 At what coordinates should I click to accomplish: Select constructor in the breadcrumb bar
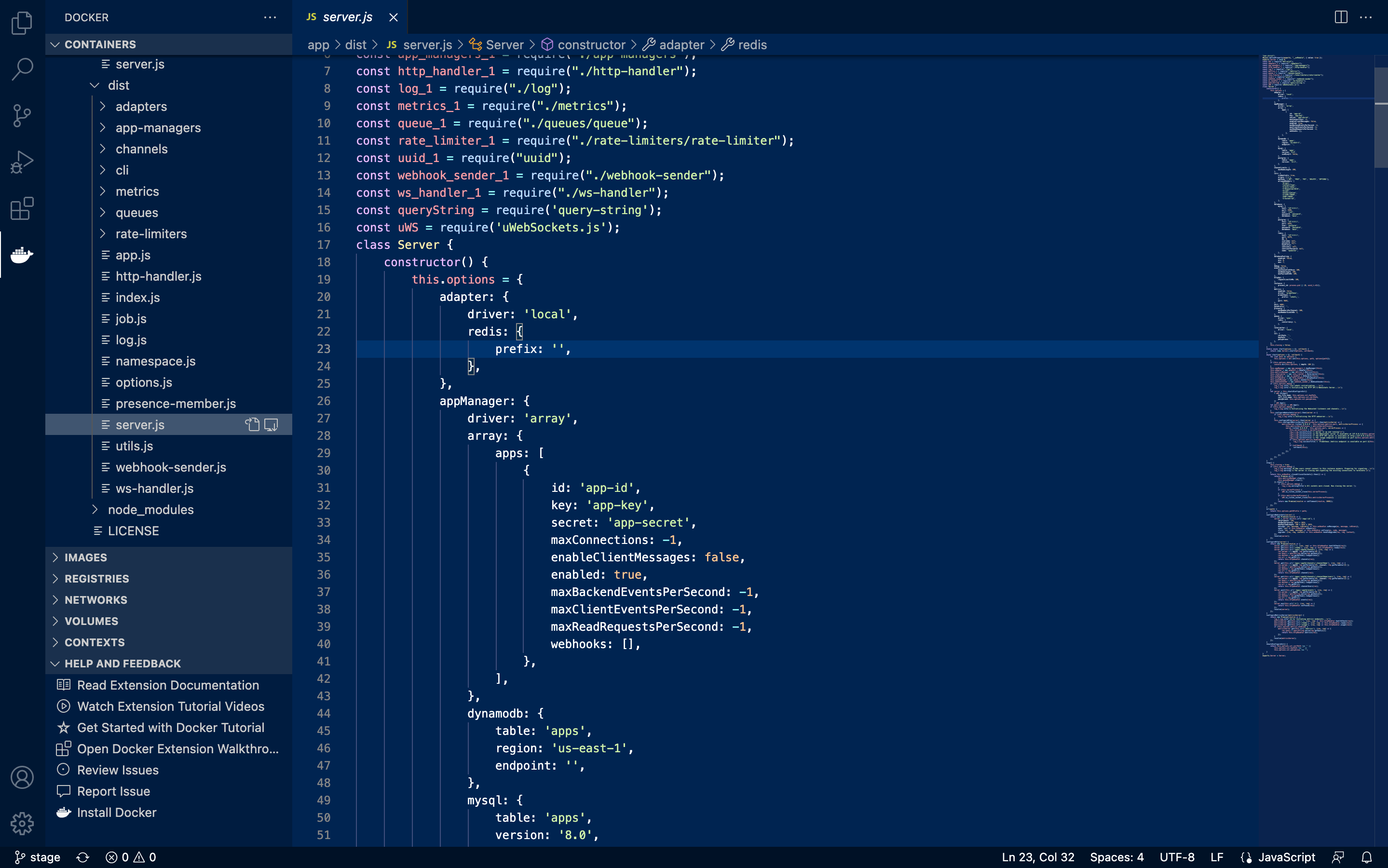[x=591, y=44]
